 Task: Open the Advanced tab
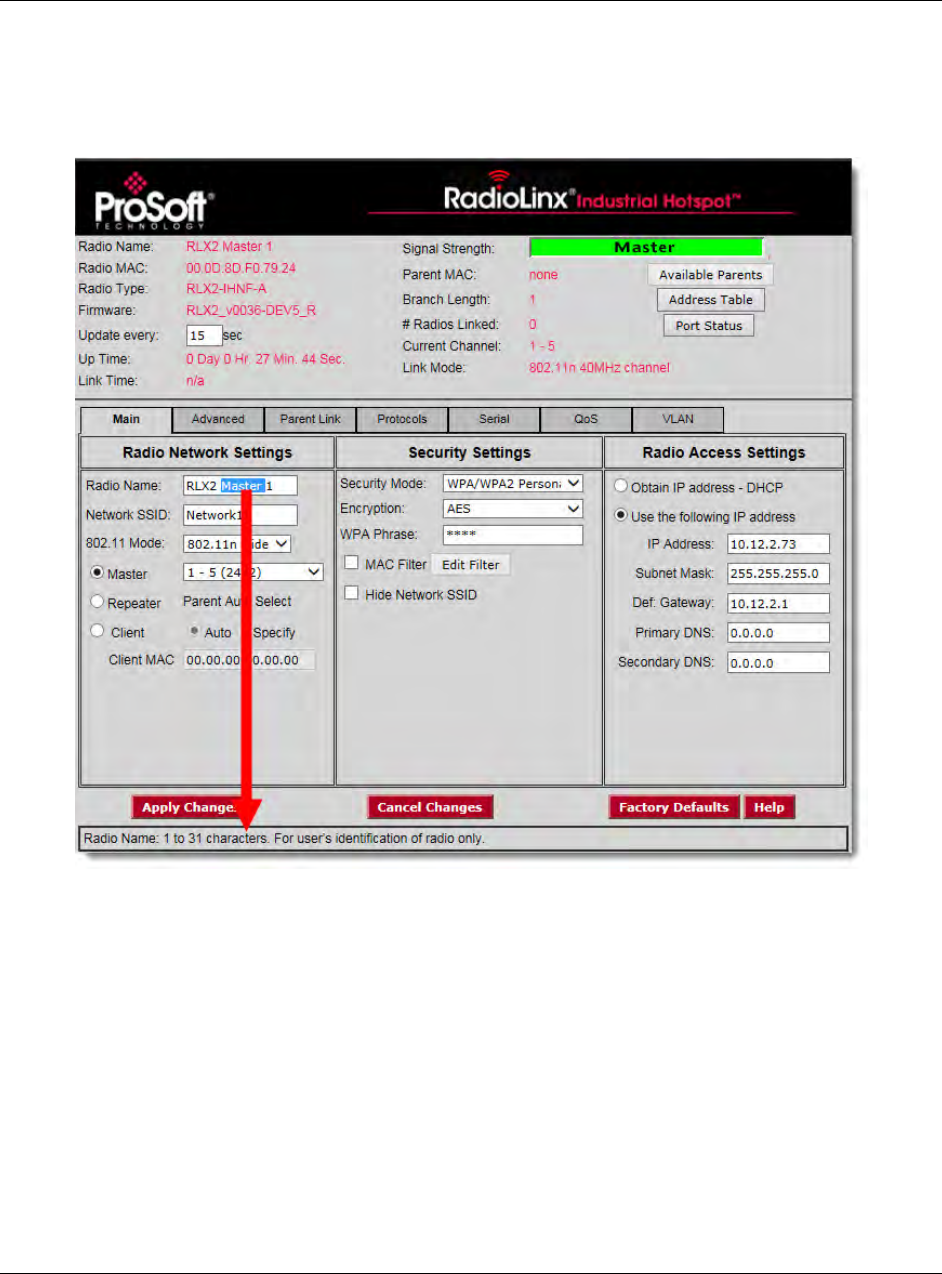click(218, 420)
